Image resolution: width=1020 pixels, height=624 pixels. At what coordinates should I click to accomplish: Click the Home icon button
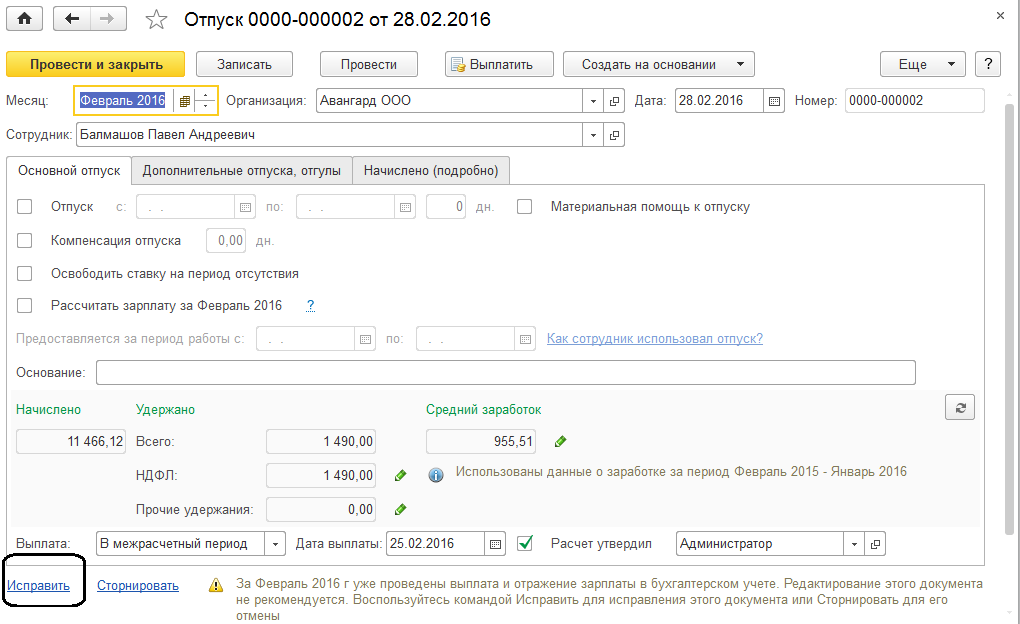click(x=24, y=19)
